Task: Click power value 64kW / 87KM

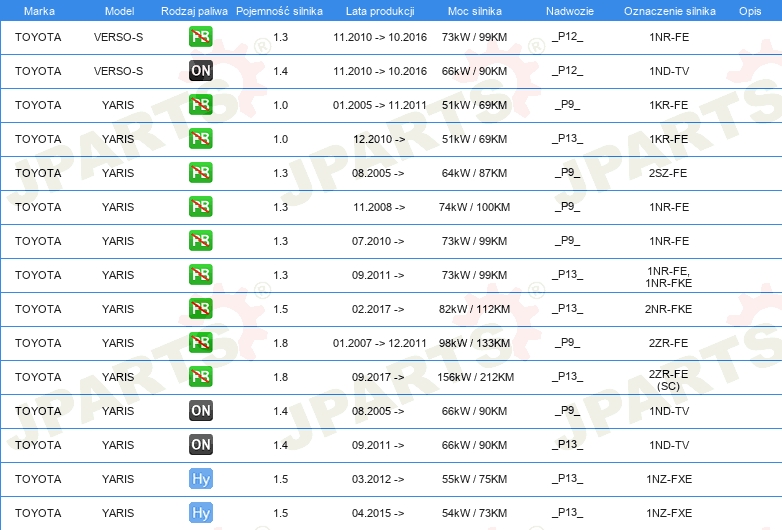Action: 474,173
